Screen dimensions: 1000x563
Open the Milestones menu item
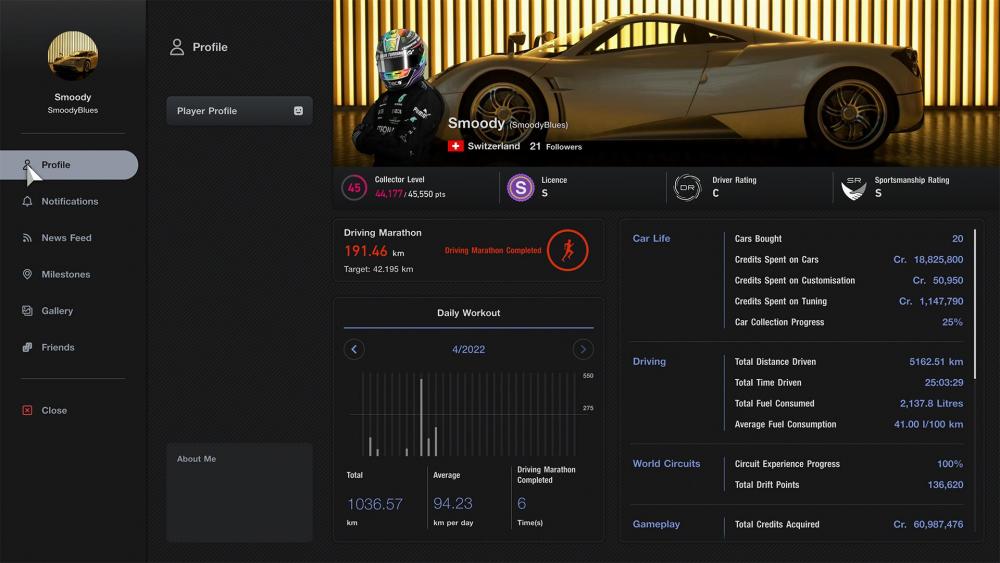coord(65,275)
